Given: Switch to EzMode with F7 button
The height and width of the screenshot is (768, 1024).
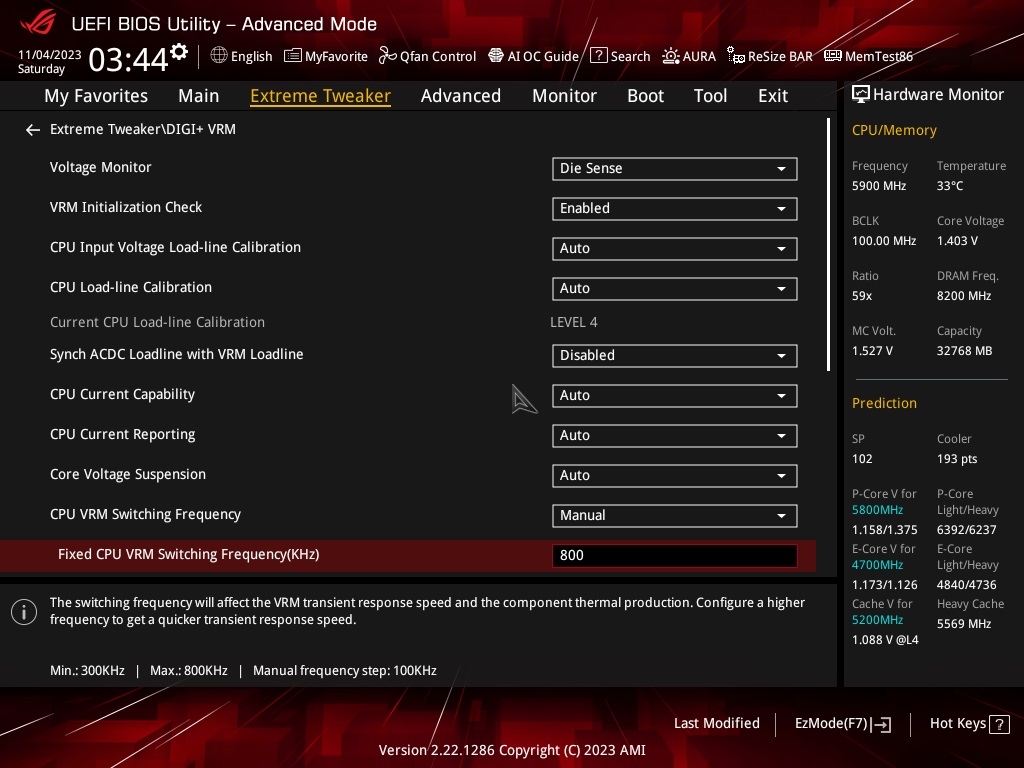Looking at the screenshot, I should click(x=842, y=723).
